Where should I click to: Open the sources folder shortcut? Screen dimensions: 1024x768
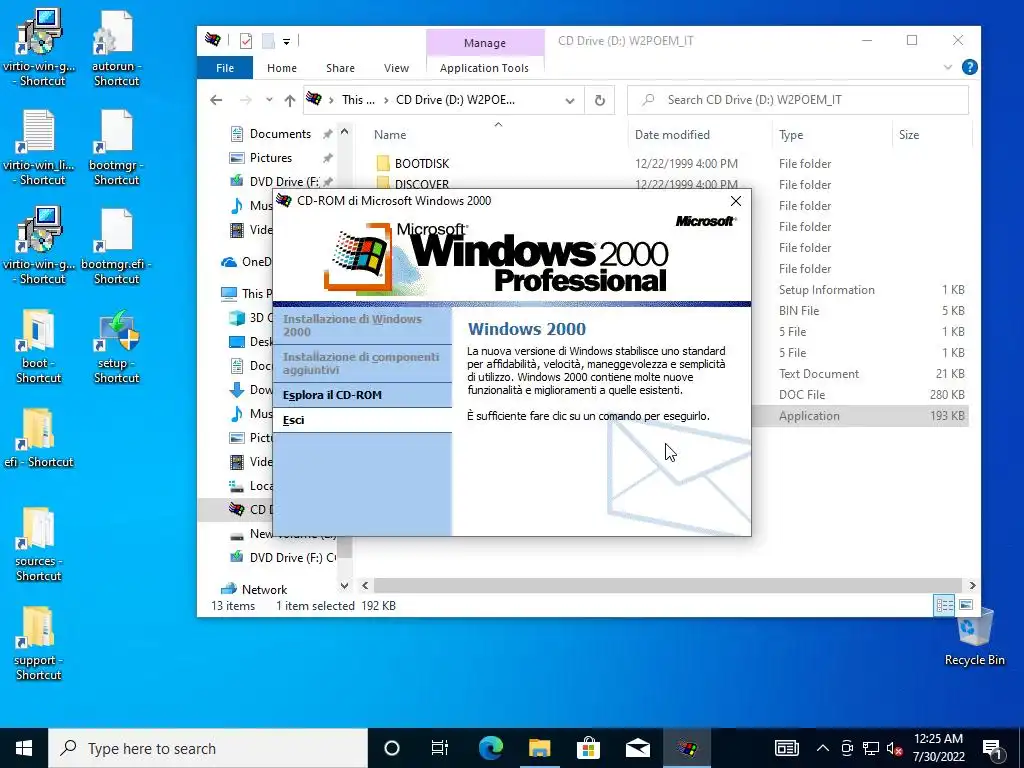point(38,544)
